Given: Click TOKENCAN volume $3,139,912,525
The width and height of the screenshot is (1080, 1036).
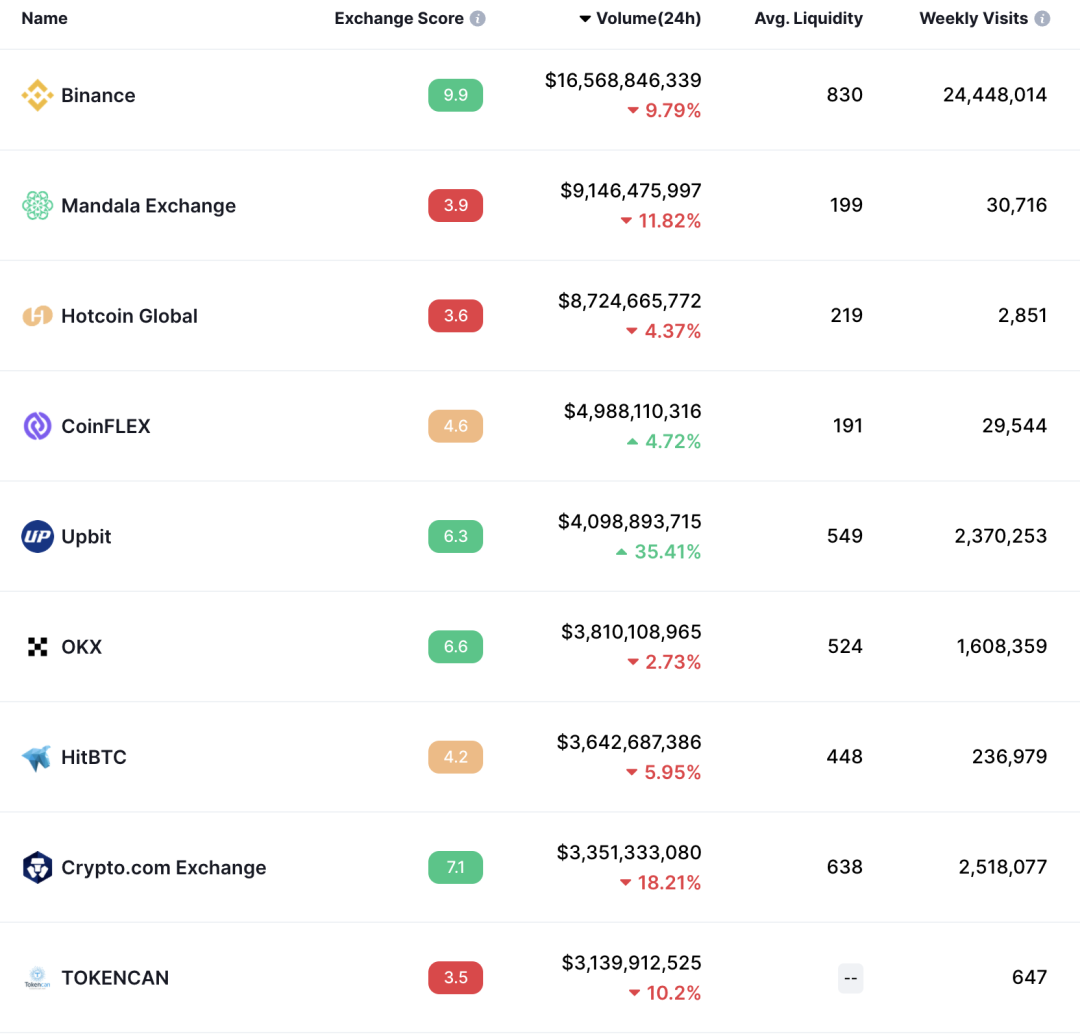Looking at the screenshot, I should pyautogui.click(x=631, y=963).
